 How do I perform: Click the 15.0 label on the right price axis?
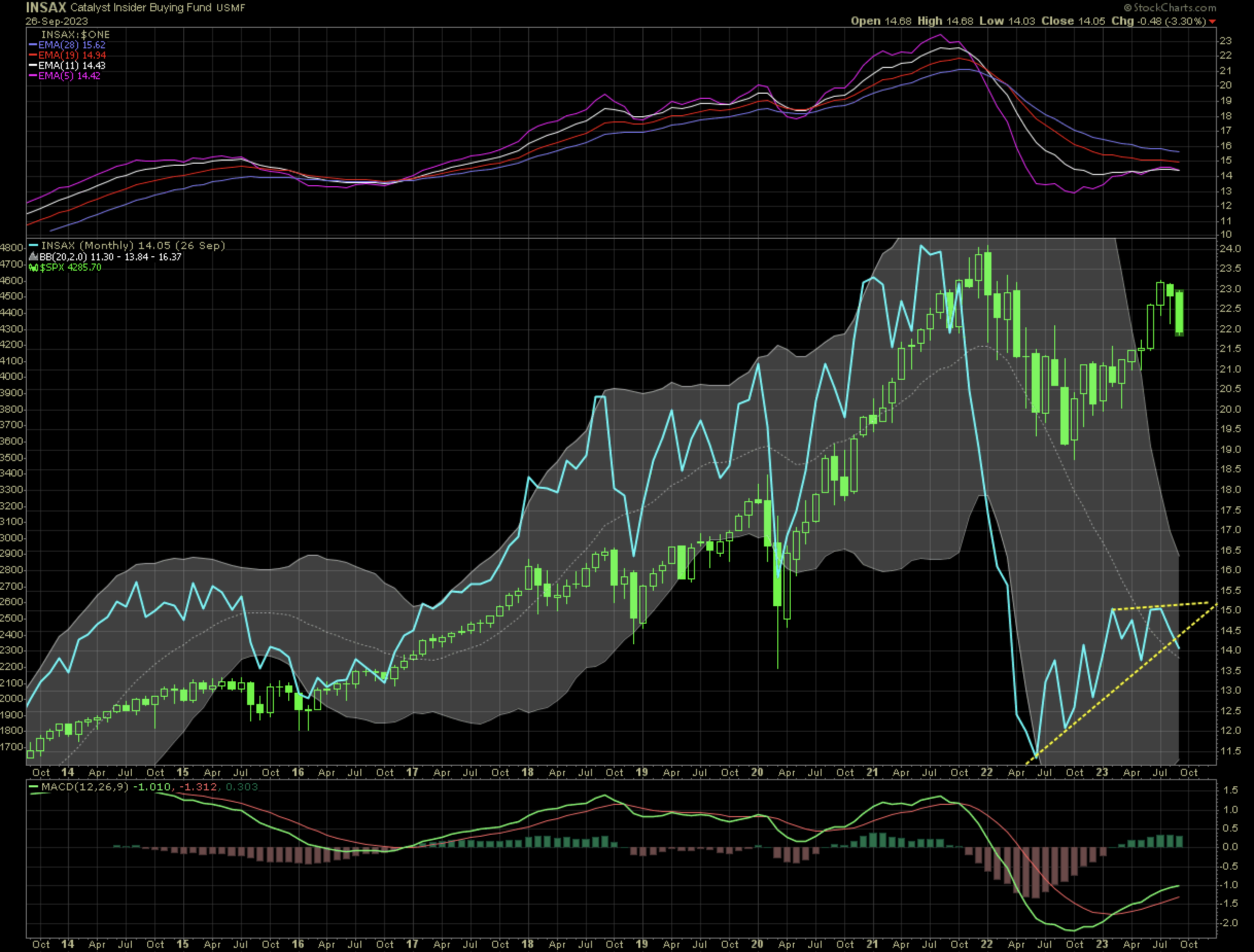point(1230,610)
